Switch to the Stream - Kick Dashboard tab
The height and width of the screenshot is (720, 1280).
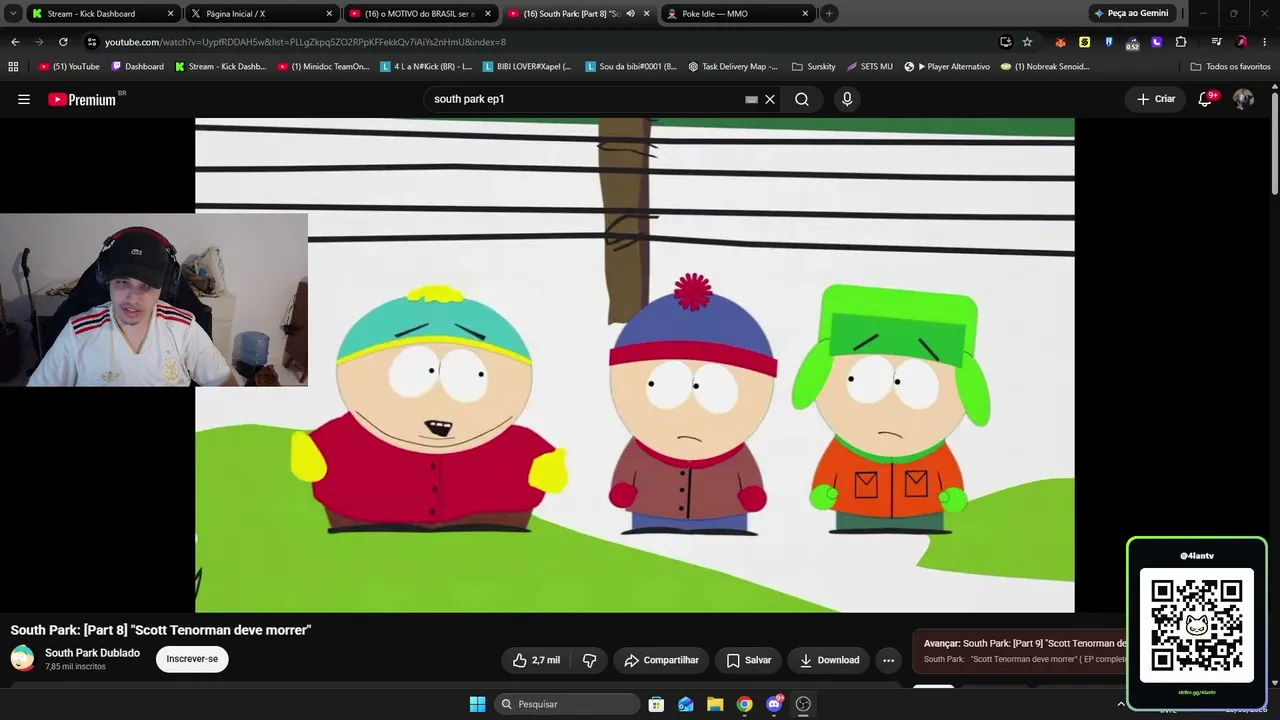tap(102, 14)
